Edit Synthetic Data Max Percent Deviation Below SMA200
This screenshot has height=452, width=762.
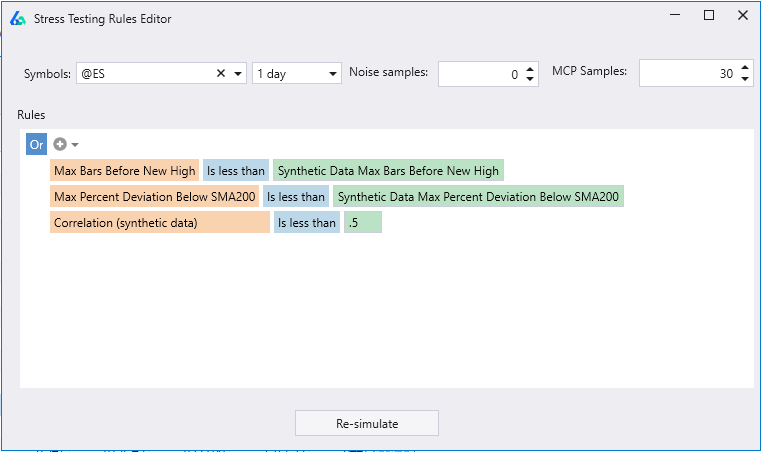coord(478,196)
